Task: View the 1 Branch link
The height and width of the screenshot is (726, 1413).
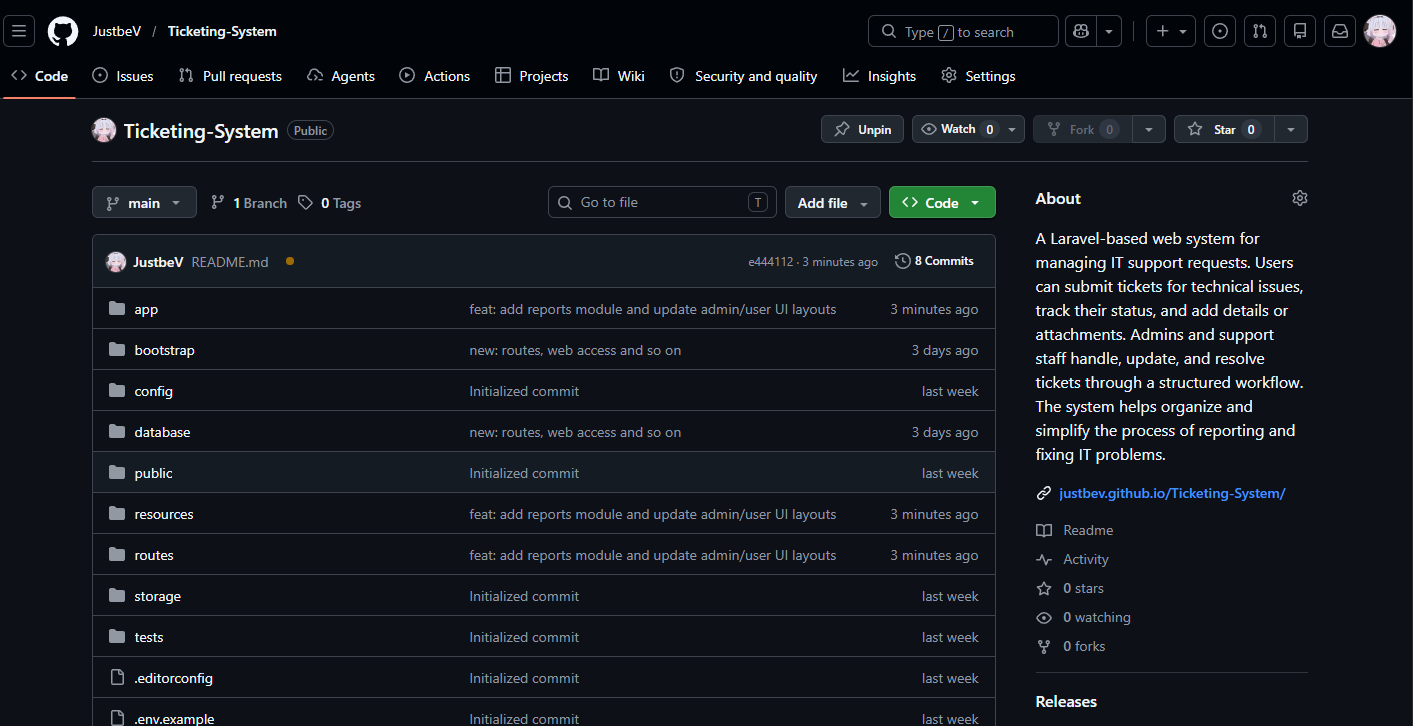Action: tap(249, 203)
